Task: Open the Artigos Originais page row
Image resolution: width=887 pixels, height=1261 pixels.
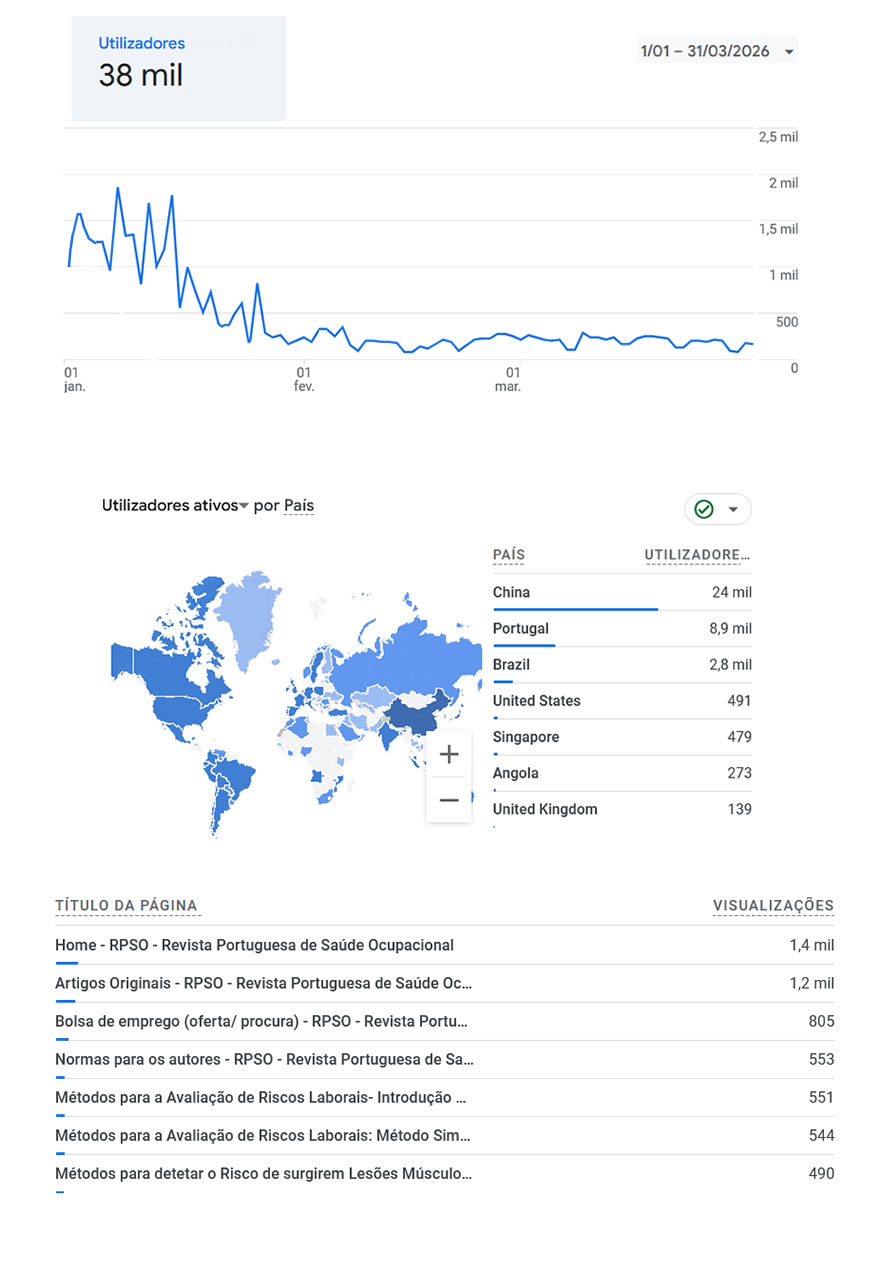Action: [263, 983]
